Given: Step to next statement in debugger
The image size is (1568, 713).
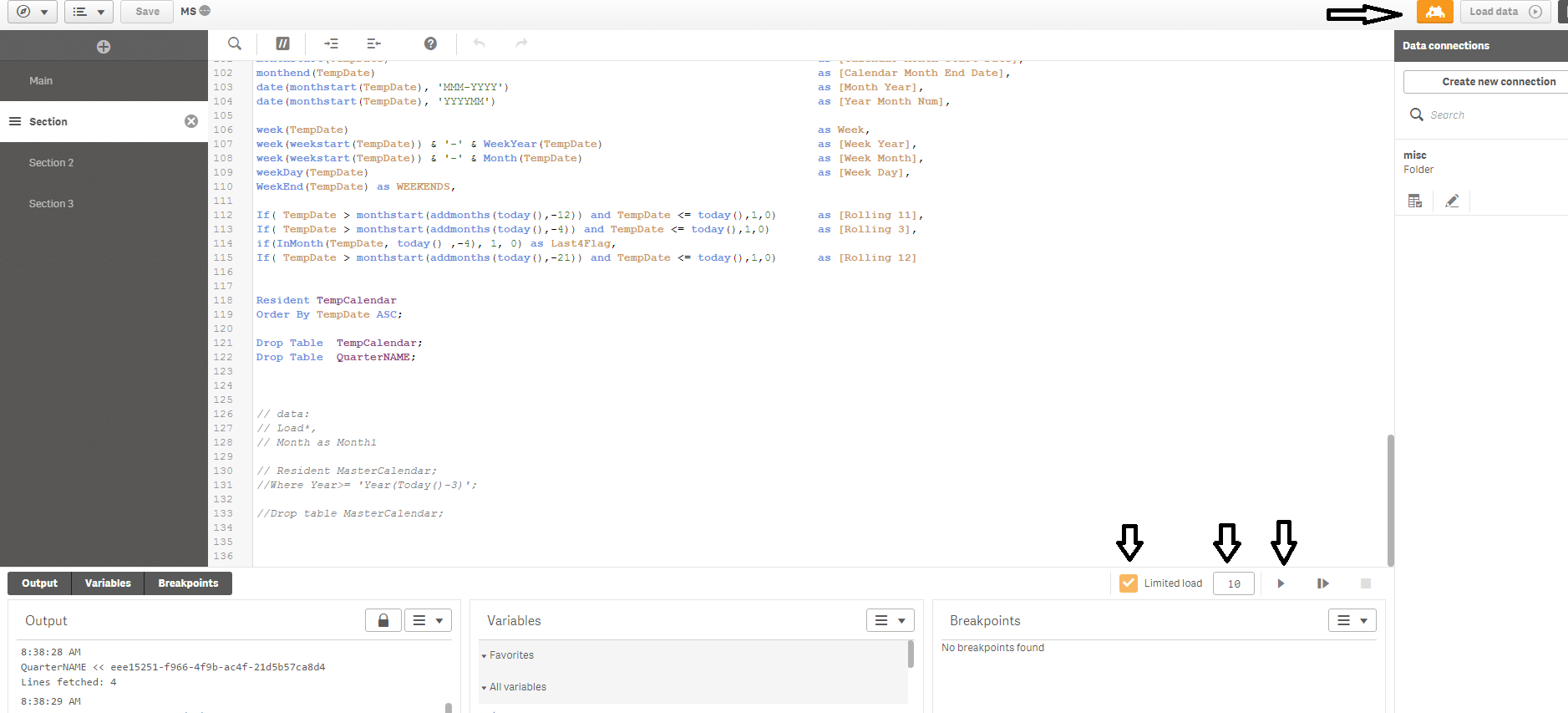Looking at the screenshot, I should click(x=1323, y=583).
